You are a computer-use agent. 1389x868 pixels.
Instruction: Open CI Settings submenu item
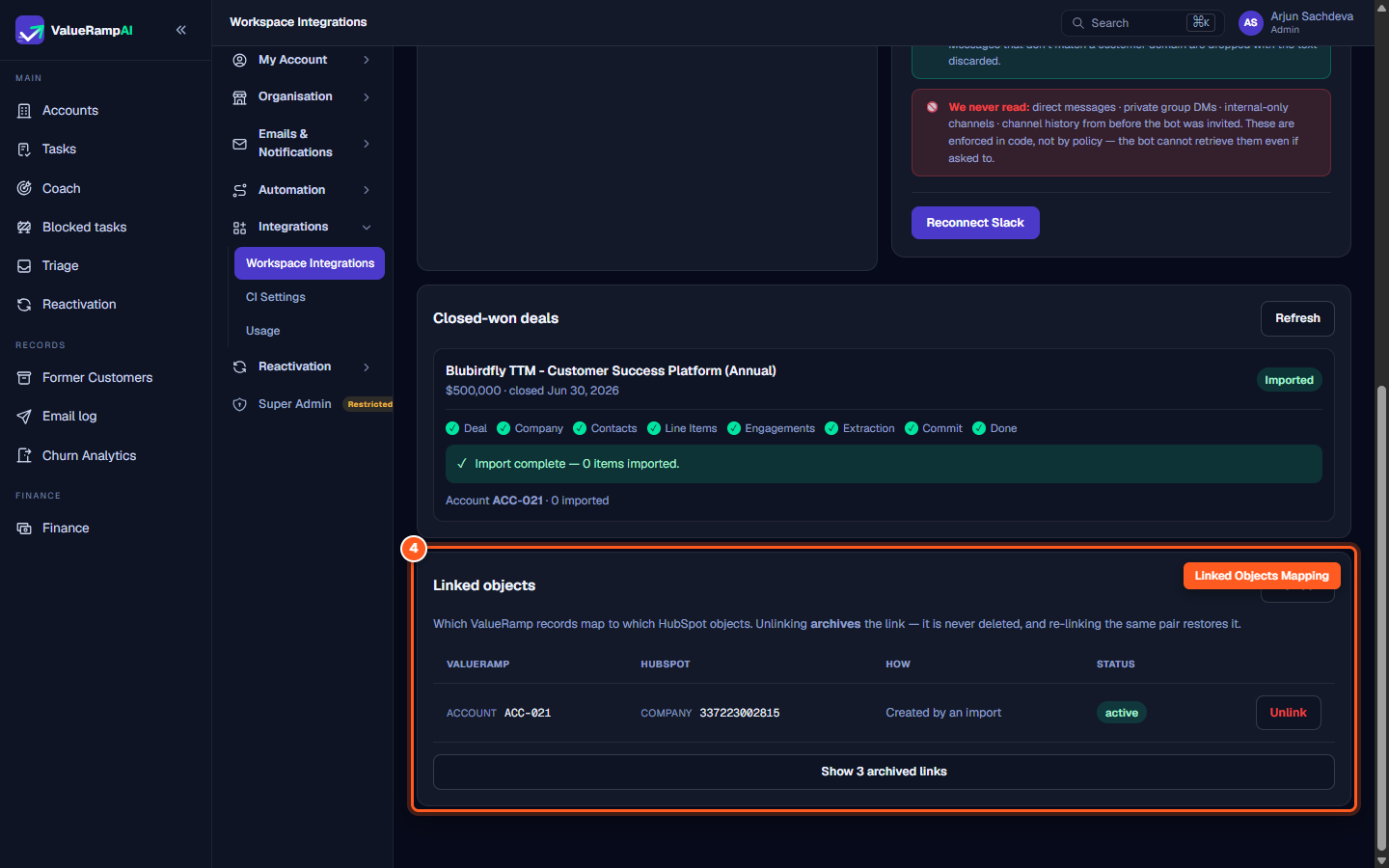[x=276, y=297]
